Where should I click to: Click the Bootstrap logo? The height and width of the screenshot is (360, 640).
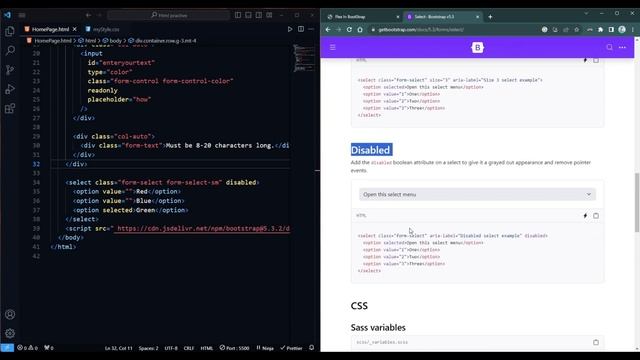(477, 47)
